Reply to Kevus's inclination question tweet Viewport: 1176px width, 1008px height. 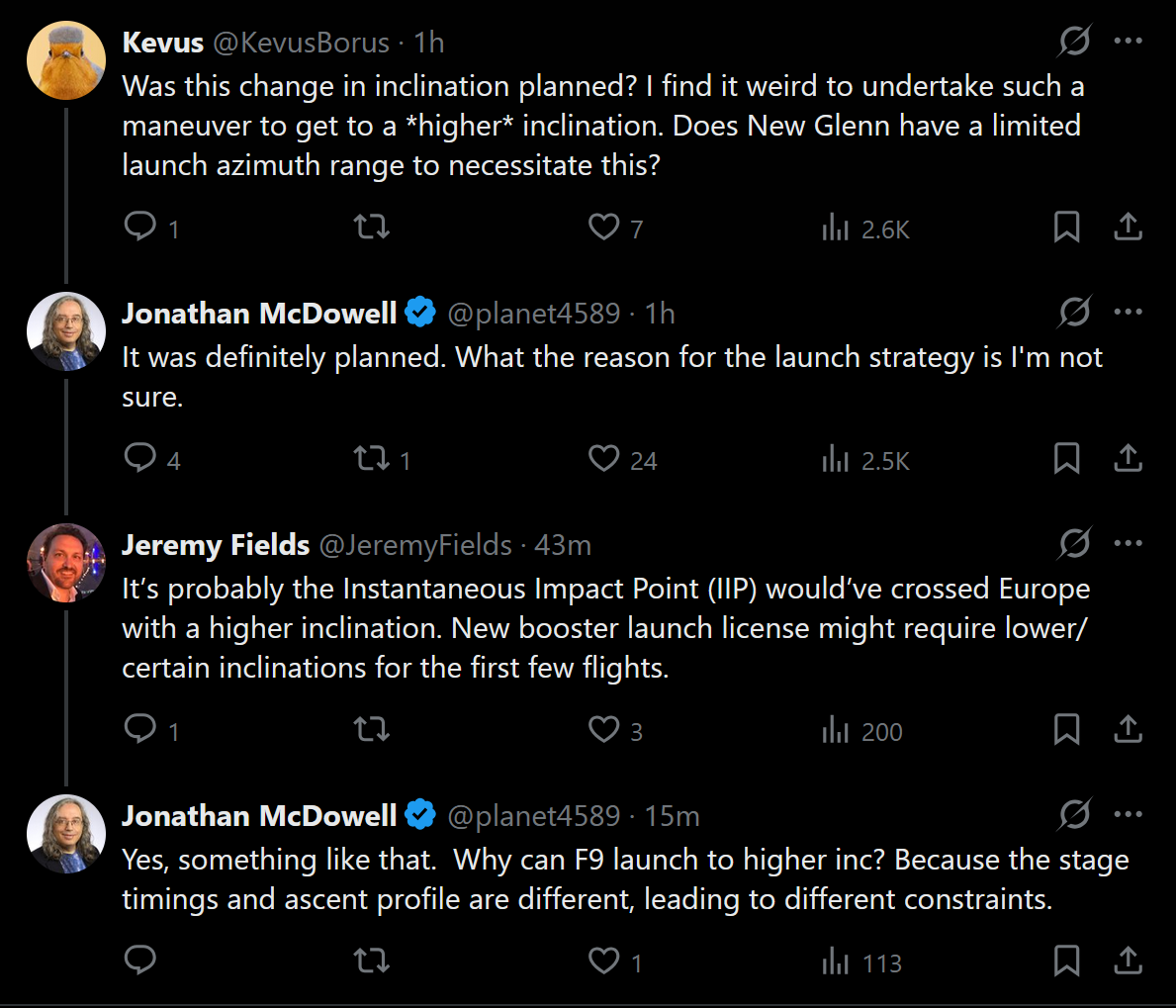tap(140, 228)
